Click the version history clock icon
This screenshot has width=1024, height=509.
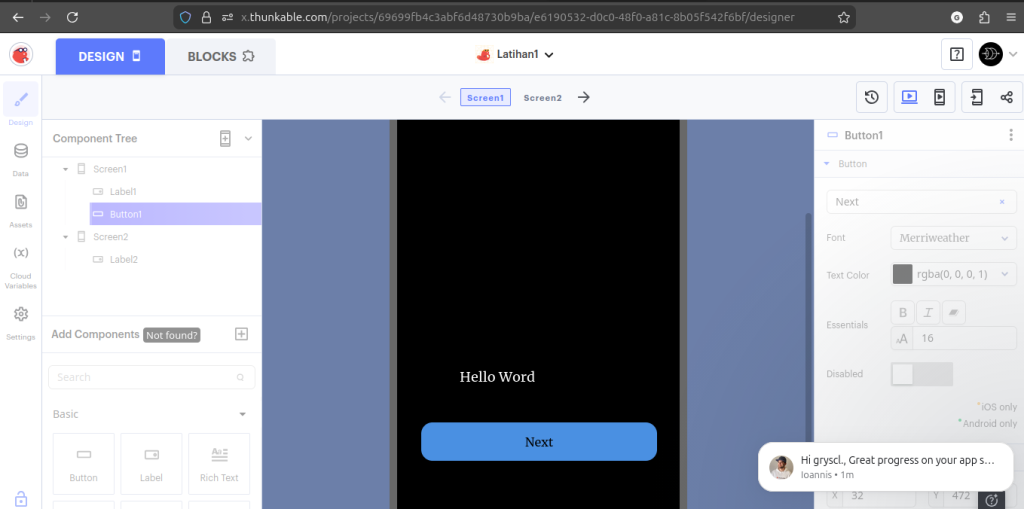pyautogui.click(x=872, y=97)
